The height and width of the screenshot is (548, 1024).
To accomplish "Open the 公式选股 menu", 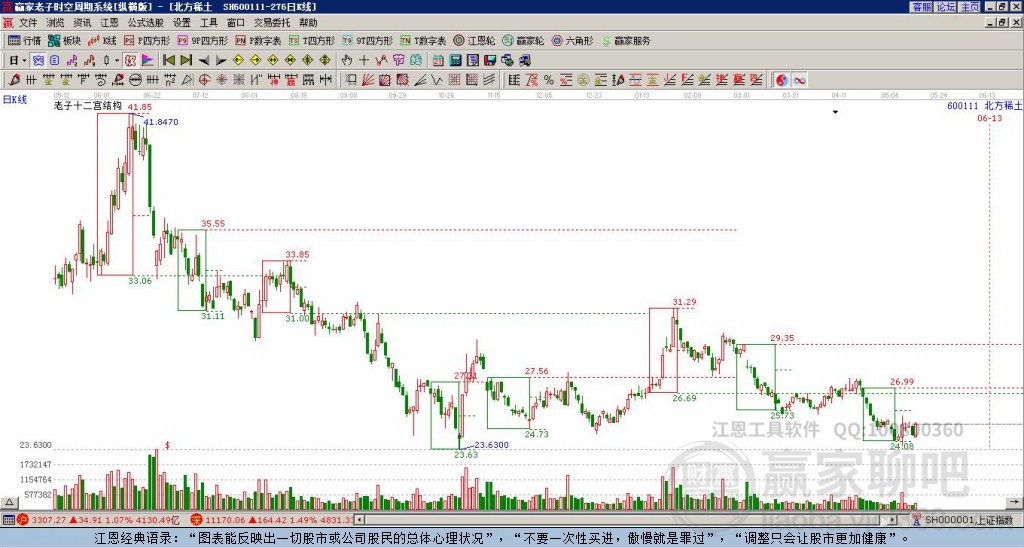I will point(146,23).
